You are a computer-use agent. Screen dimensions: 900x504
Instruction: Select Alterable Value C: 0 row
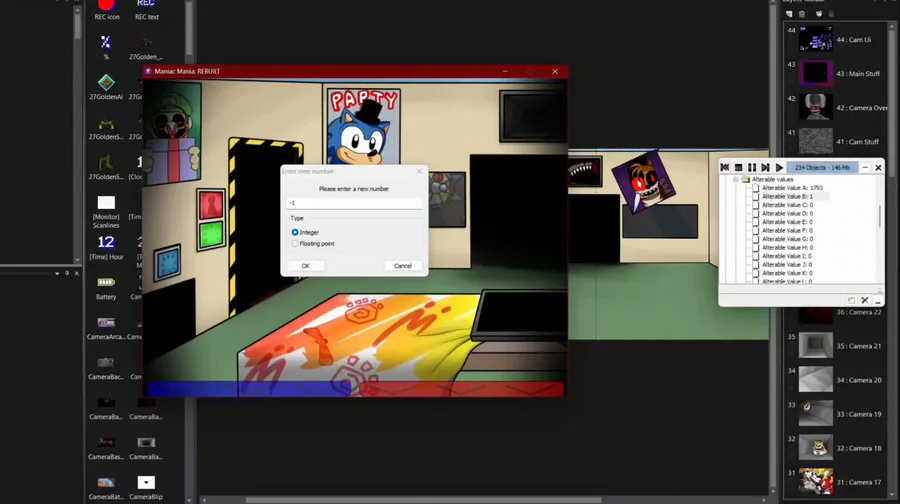point(787,205)
